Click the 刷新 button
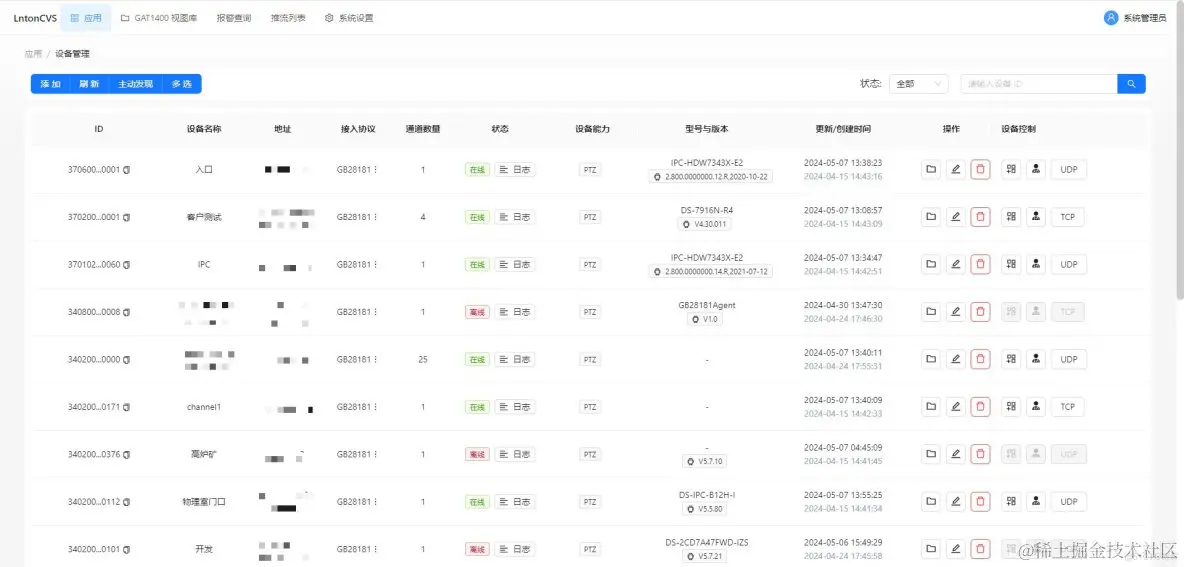Image resolution: width=1184 pixels, height=567 pixels. 89,84
